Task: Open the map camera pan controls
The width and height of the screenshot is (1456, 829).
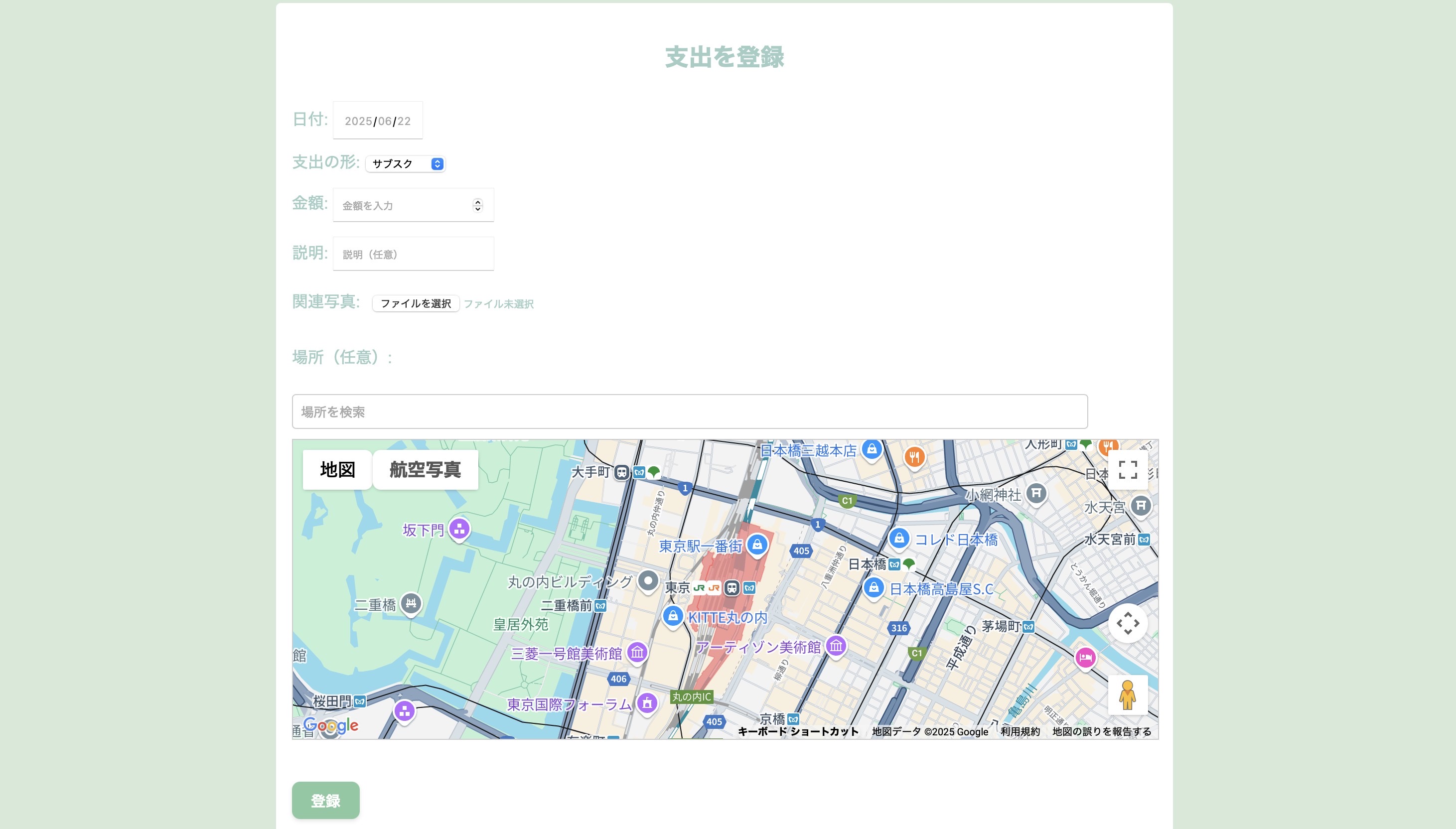Action: [1128, 623]
